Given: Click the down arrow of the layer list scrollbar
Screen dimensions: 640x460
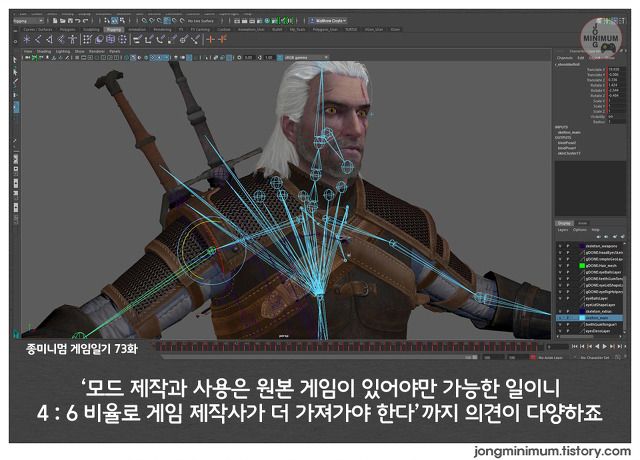Looking at the screenshot, I should tap(624, 332).
